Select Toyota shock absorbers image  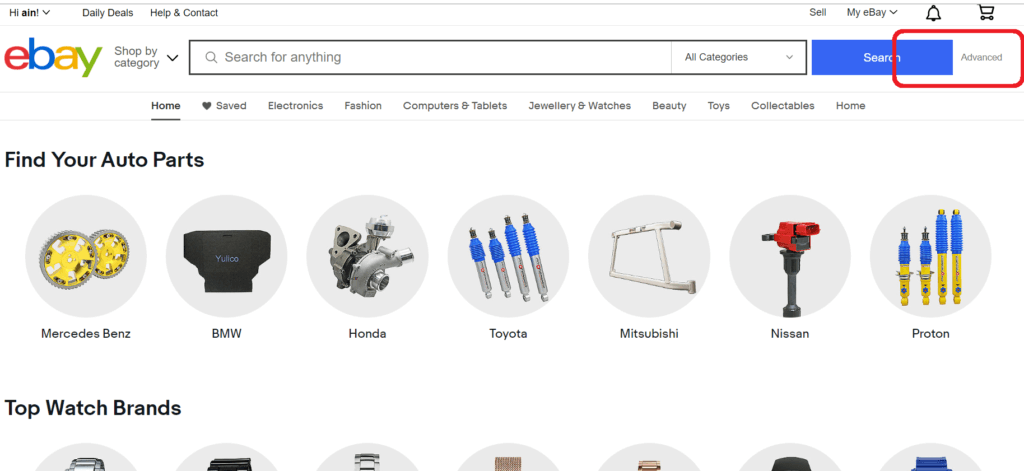click(508, 255)
